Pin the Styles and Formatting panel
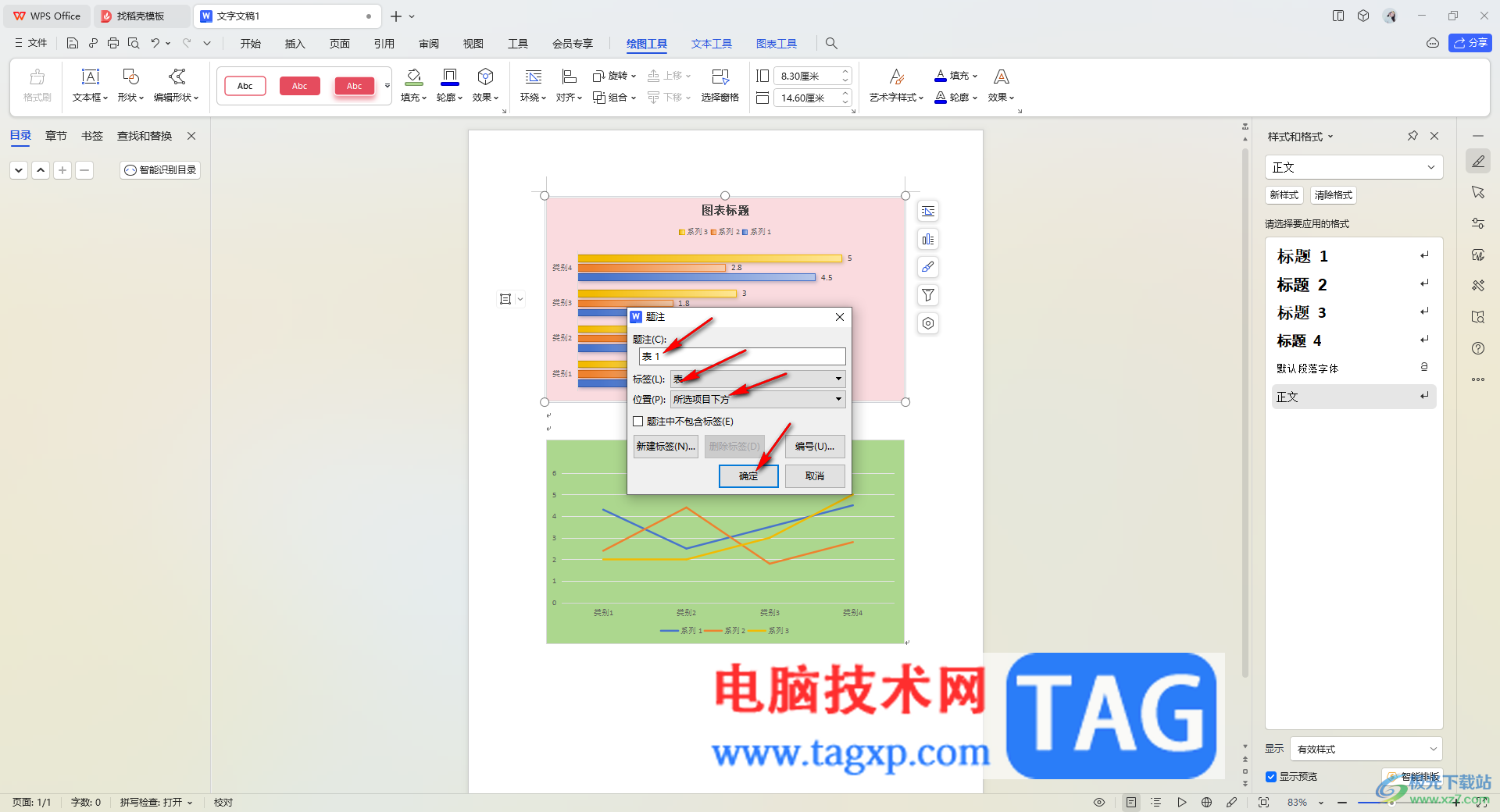Viewport: 1500px width, 812px height. 1412,136
